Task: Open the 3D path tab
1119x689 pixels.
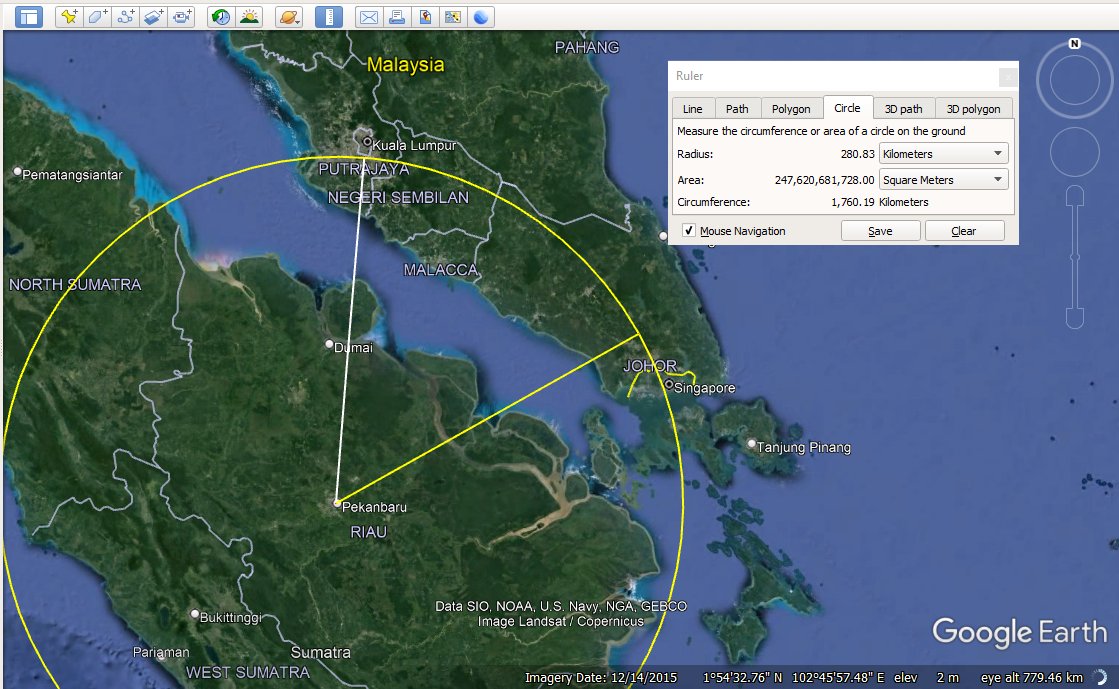Action: (x=903, y=109)
